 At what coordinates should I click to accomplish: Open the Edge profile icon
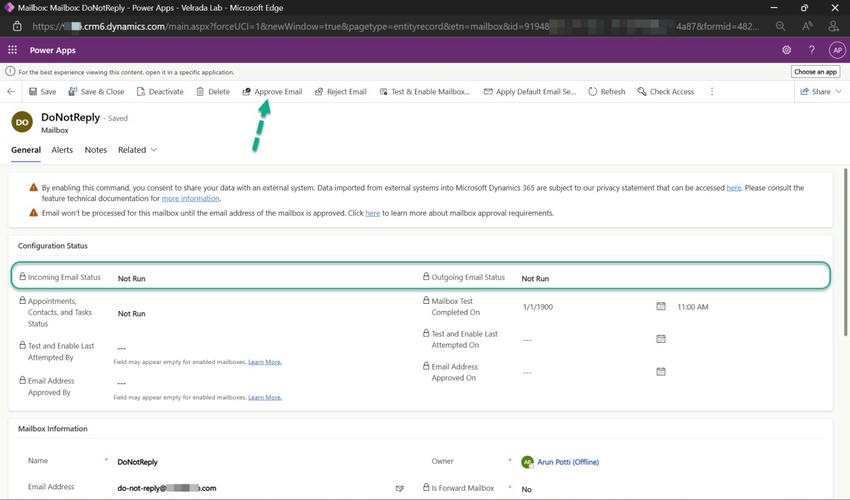tap(834, 26)
